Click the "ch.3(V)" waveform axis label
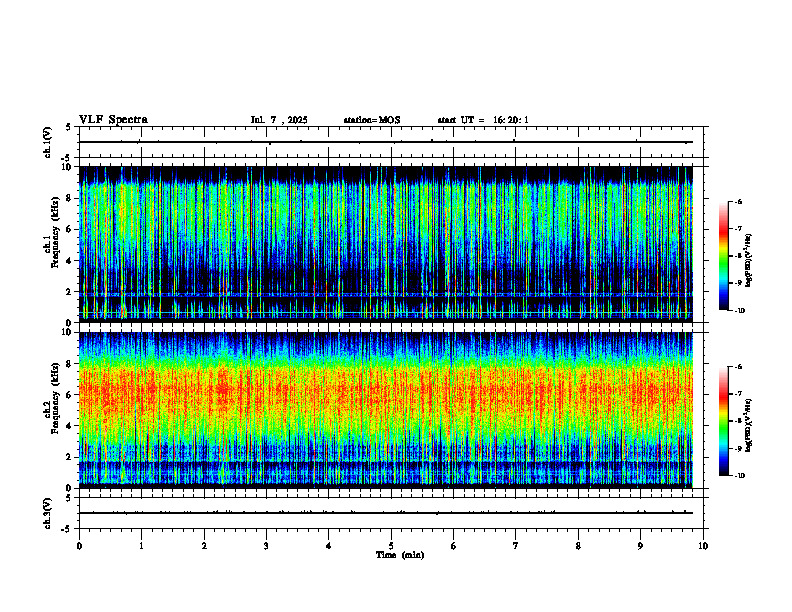This screenshot has width=792, height=612. [x=48, y=513]
